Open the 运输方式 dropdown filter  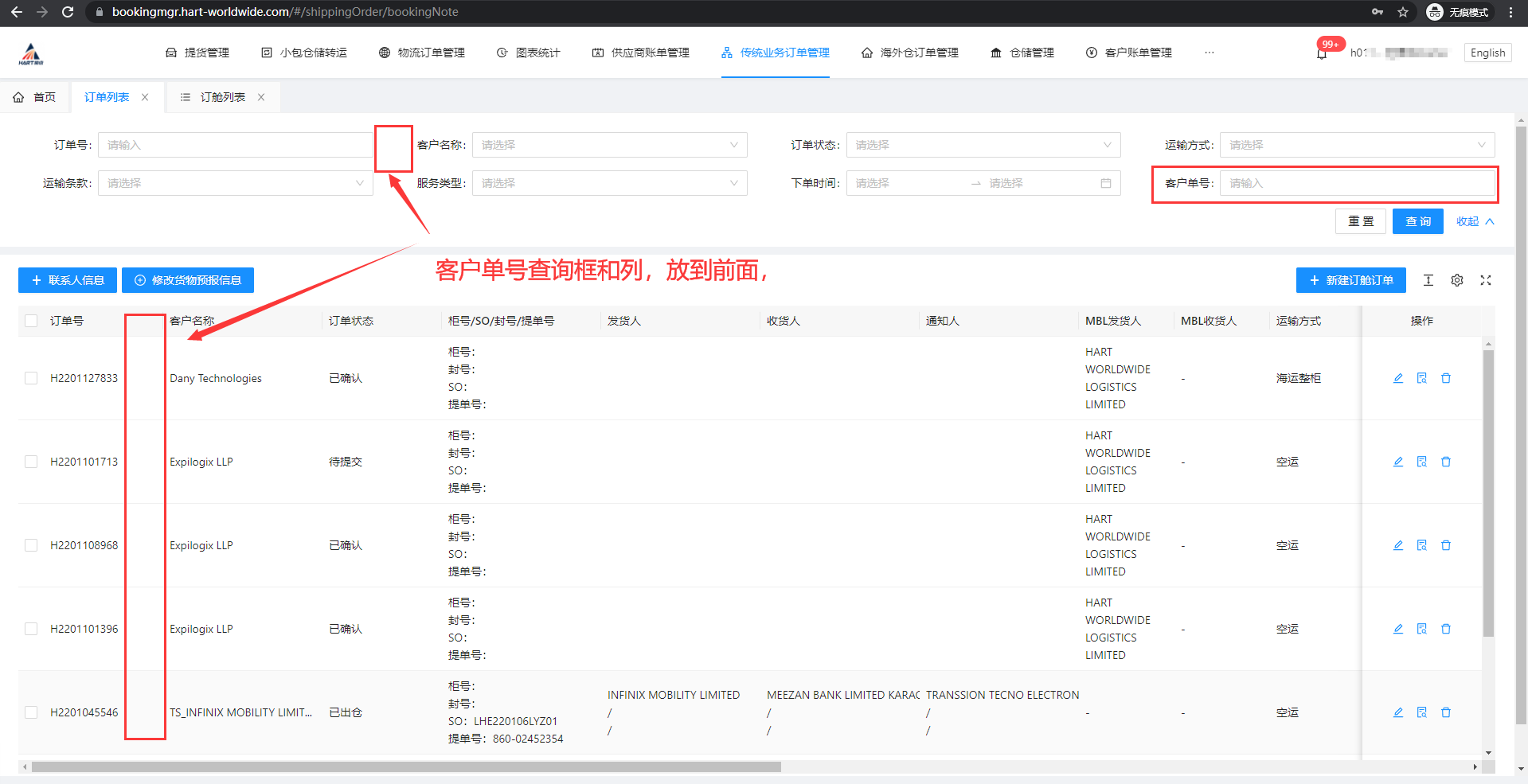(x=1357, y=145)
